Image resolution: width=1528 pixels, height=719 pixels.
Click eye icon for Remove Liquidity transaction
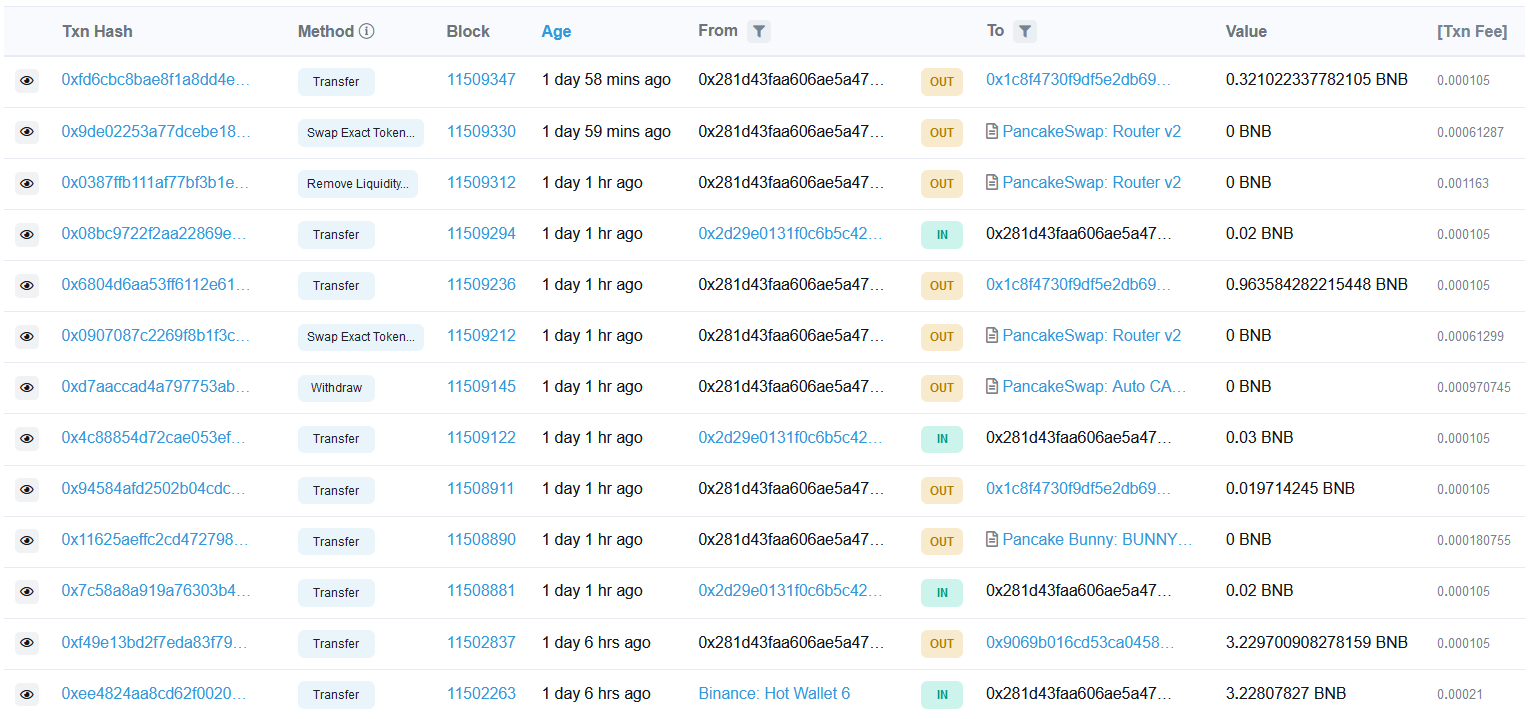(27, 183)
